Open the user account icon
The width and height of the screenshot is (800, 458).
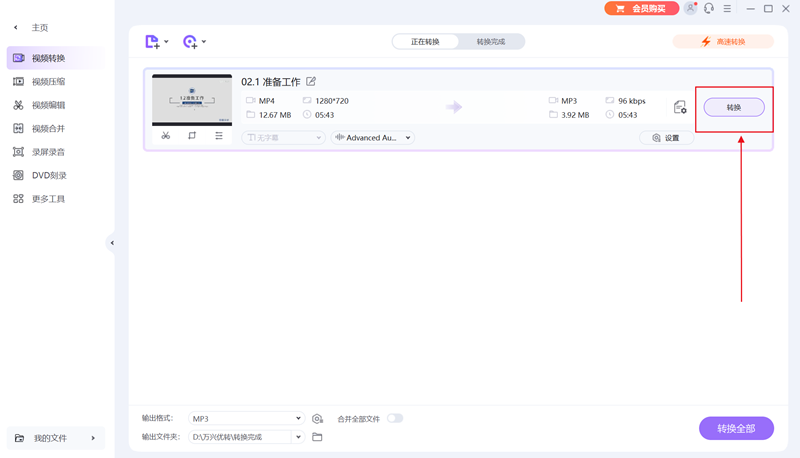tap(690, 8)
